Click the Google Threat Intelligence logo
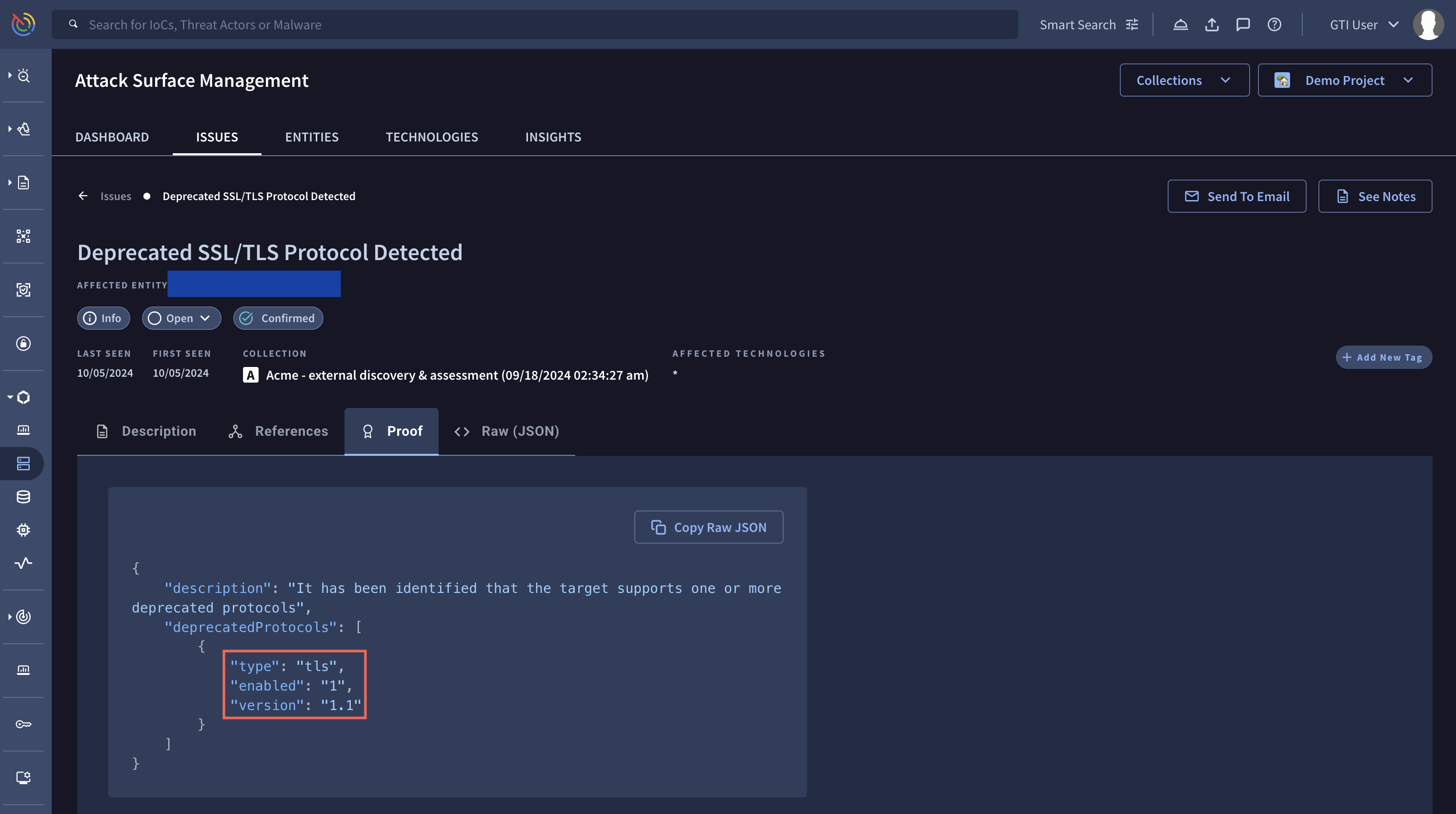The height and width of the screenshot is (814, 1456). tap(23, 24)
